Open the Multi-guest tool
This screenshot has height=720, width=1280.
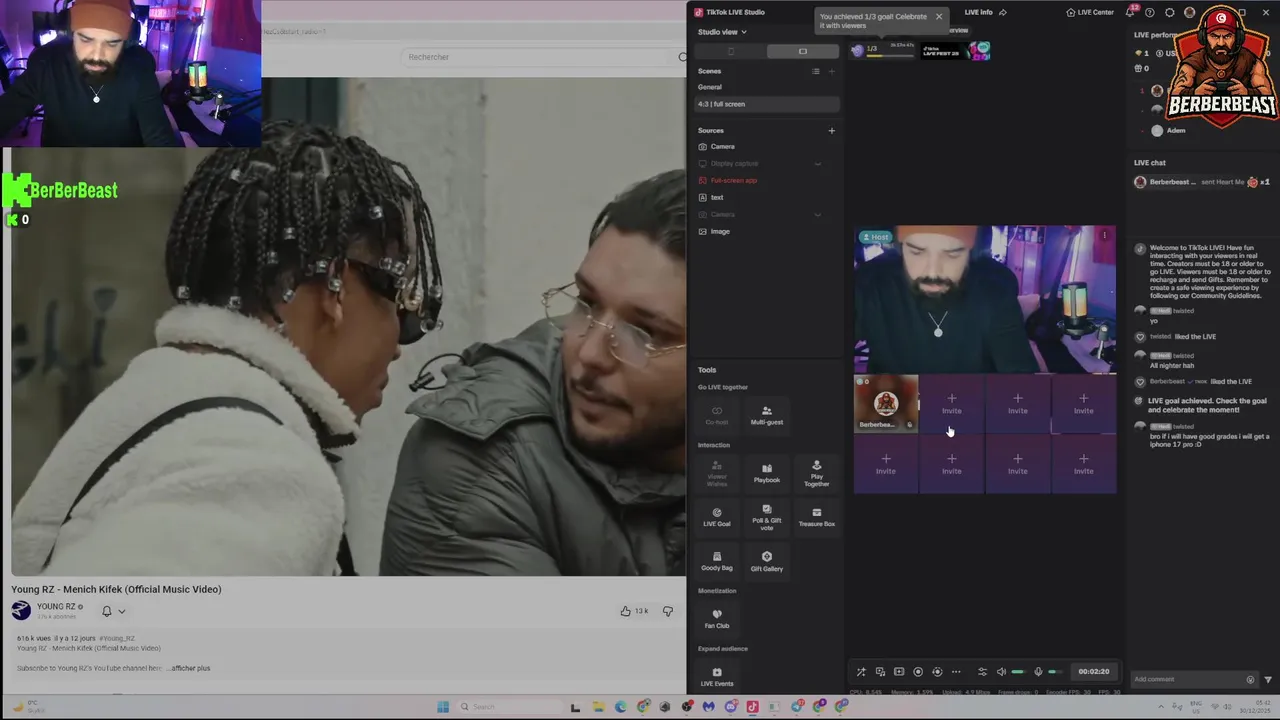point(767,415)
